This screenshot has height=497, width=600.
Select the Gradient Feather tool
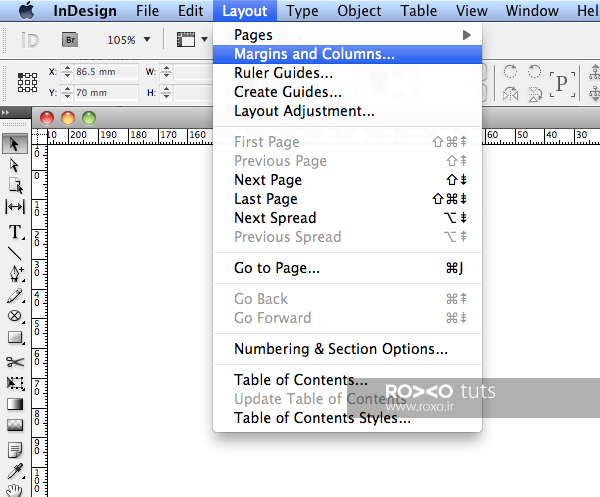pos(15,425)
